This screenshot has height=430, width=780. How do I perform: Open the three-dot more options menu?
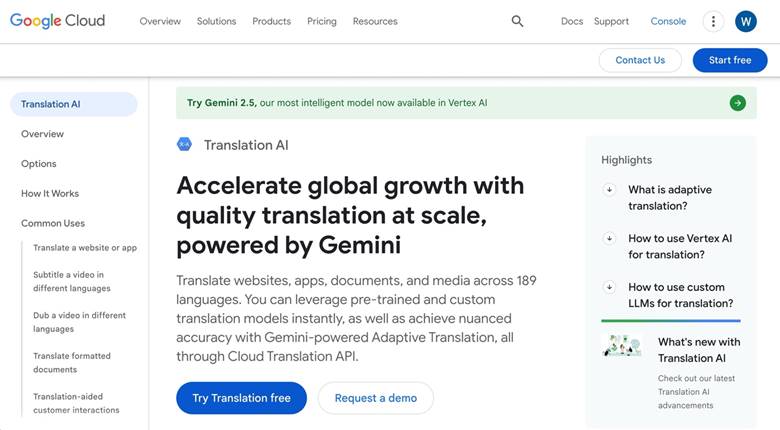coord(713,21)
